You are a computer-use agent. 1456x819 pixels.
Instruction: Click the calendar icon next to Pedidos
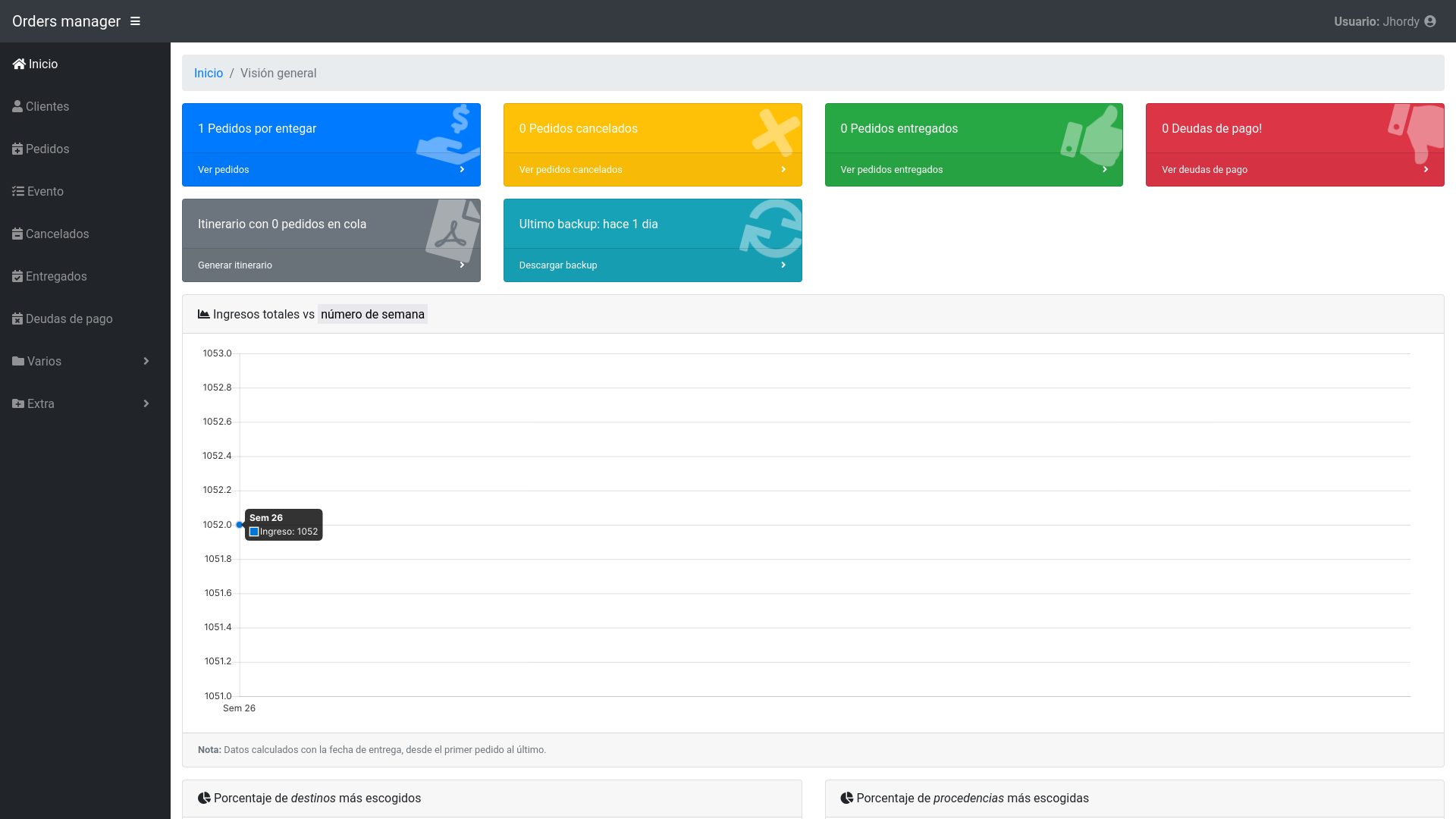(17, 149)
